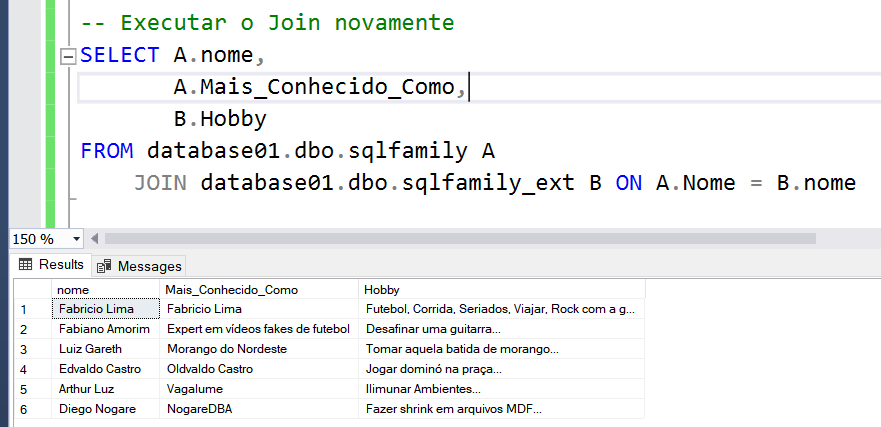Select the Hobby column header
881x427 pixels.
[500, 289]
